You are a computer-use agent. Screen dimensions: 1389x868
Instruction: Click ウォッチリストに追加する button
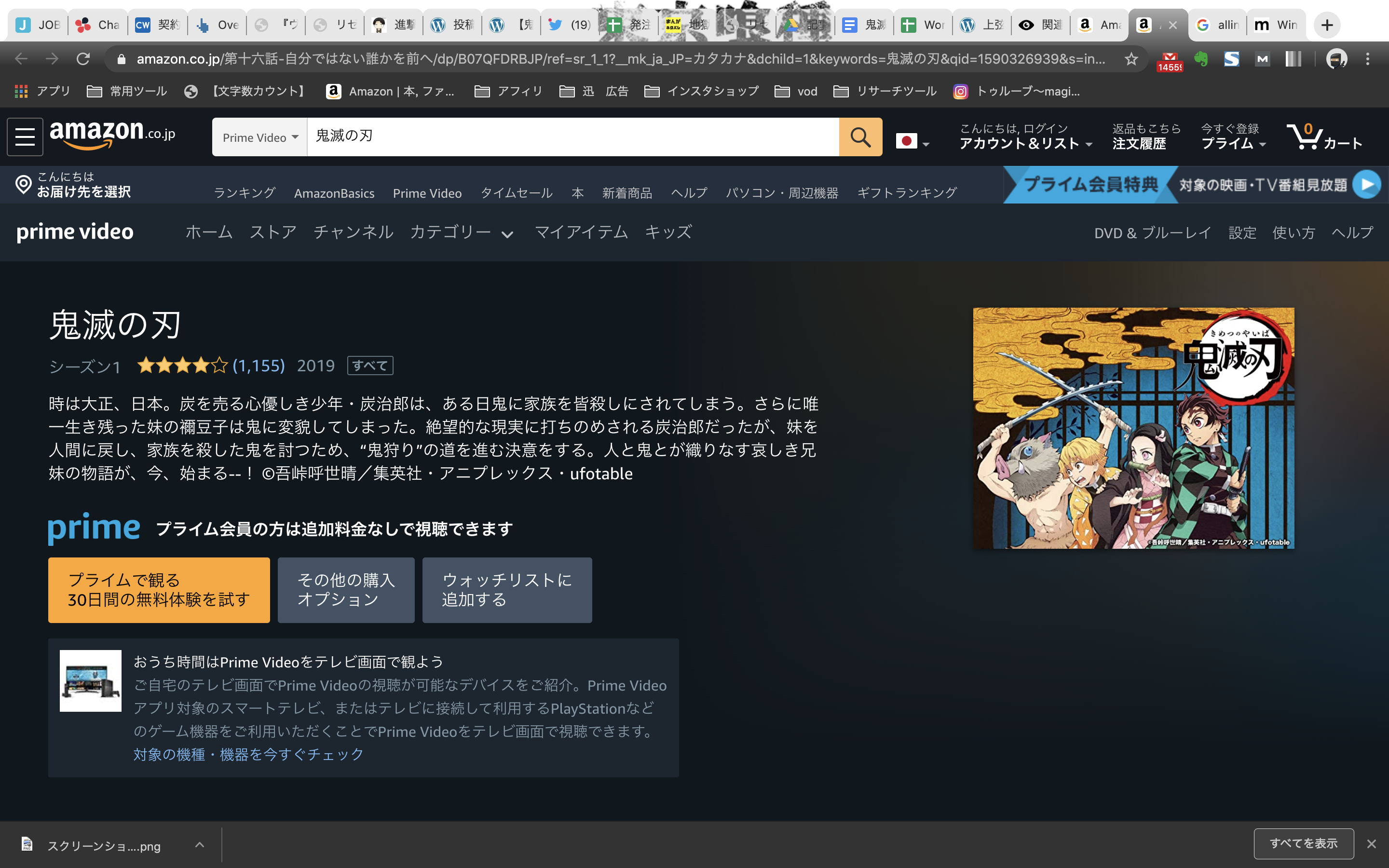507,590
